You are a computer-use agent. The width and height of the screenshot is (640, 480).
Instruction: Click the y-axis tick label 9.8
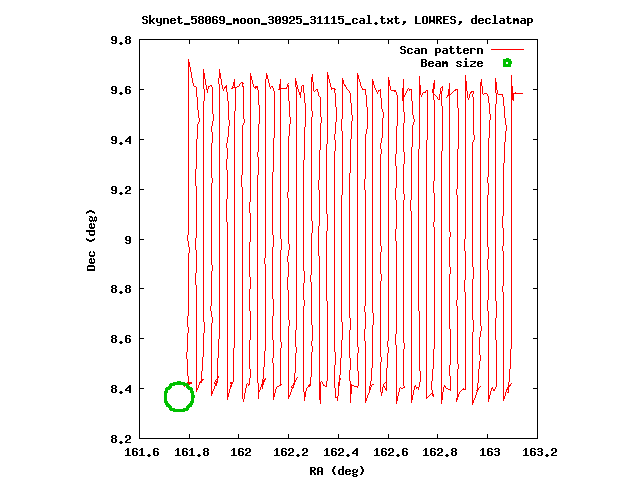pos(121,40)
